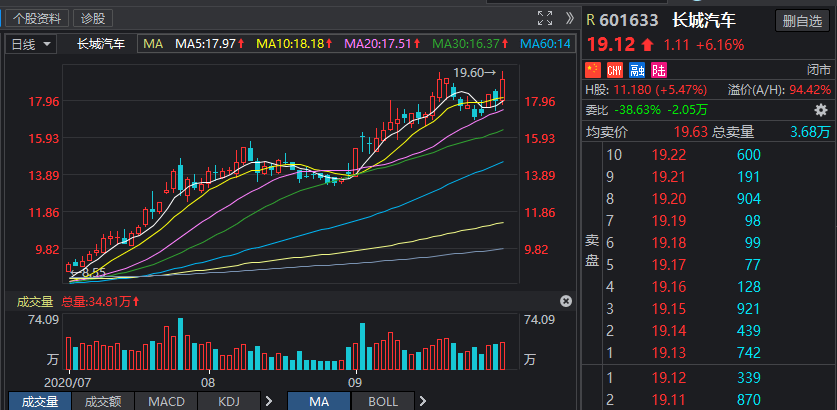Click 删自选 to remove from watchlist
The width and height of the screenshot is (837, 410).
(x=802, y=21)
